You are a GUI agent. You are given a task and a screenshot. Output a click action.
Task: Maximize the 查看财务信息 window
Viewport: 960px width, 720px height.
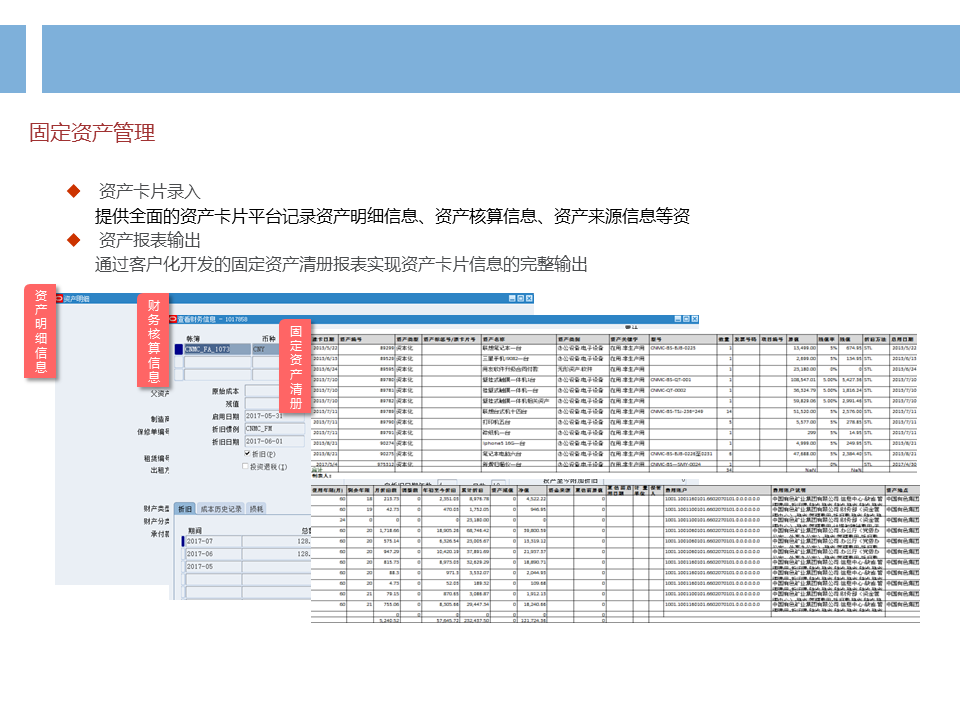click(686, 319)
